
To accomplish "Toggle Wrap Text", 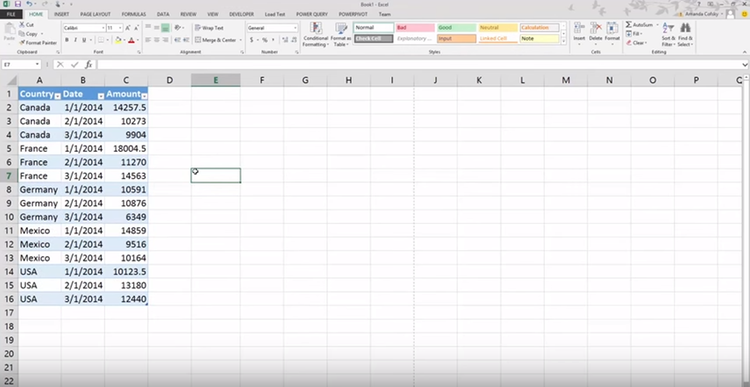I will (x=210, y=28).
